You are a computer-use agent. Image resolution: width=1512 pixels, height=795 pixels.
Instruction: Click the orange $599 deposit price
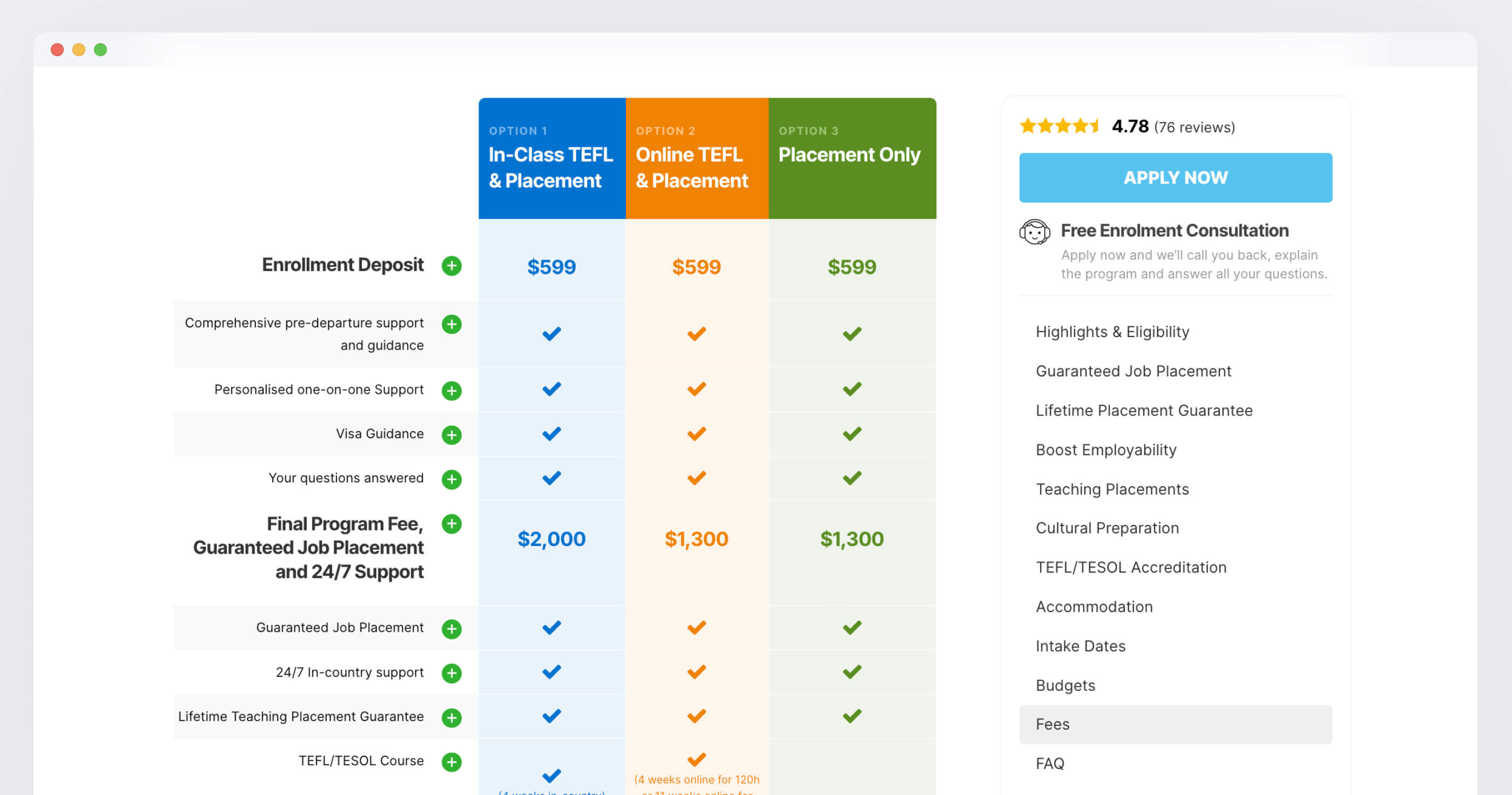tap(696, 267)
